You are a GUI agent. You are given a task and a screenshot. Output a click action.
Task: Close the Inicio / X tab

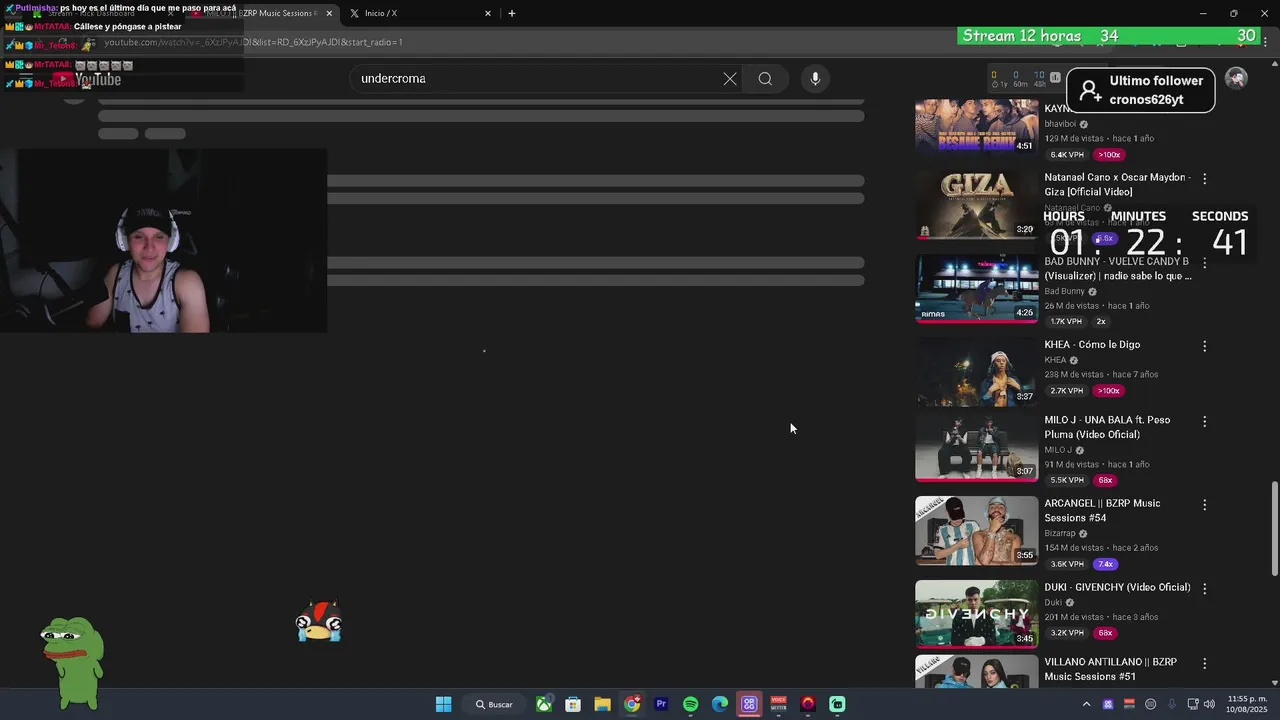(488, 13)
